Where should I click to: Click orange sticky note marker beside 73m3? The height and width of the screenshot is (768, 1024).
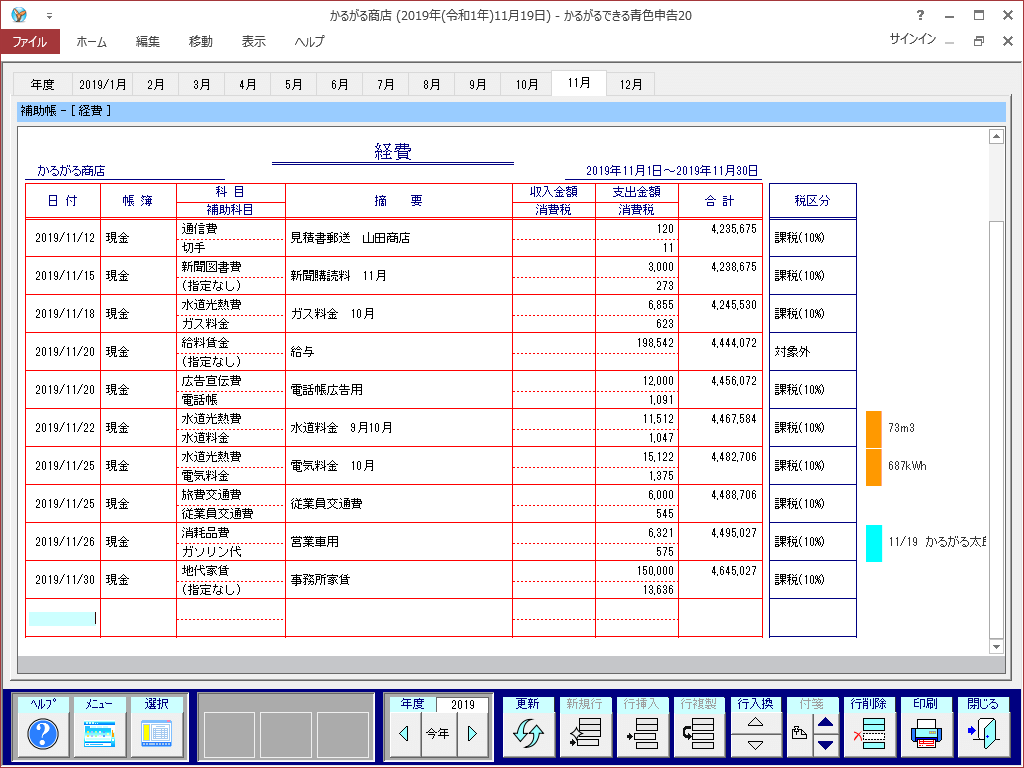click(874, 428)
